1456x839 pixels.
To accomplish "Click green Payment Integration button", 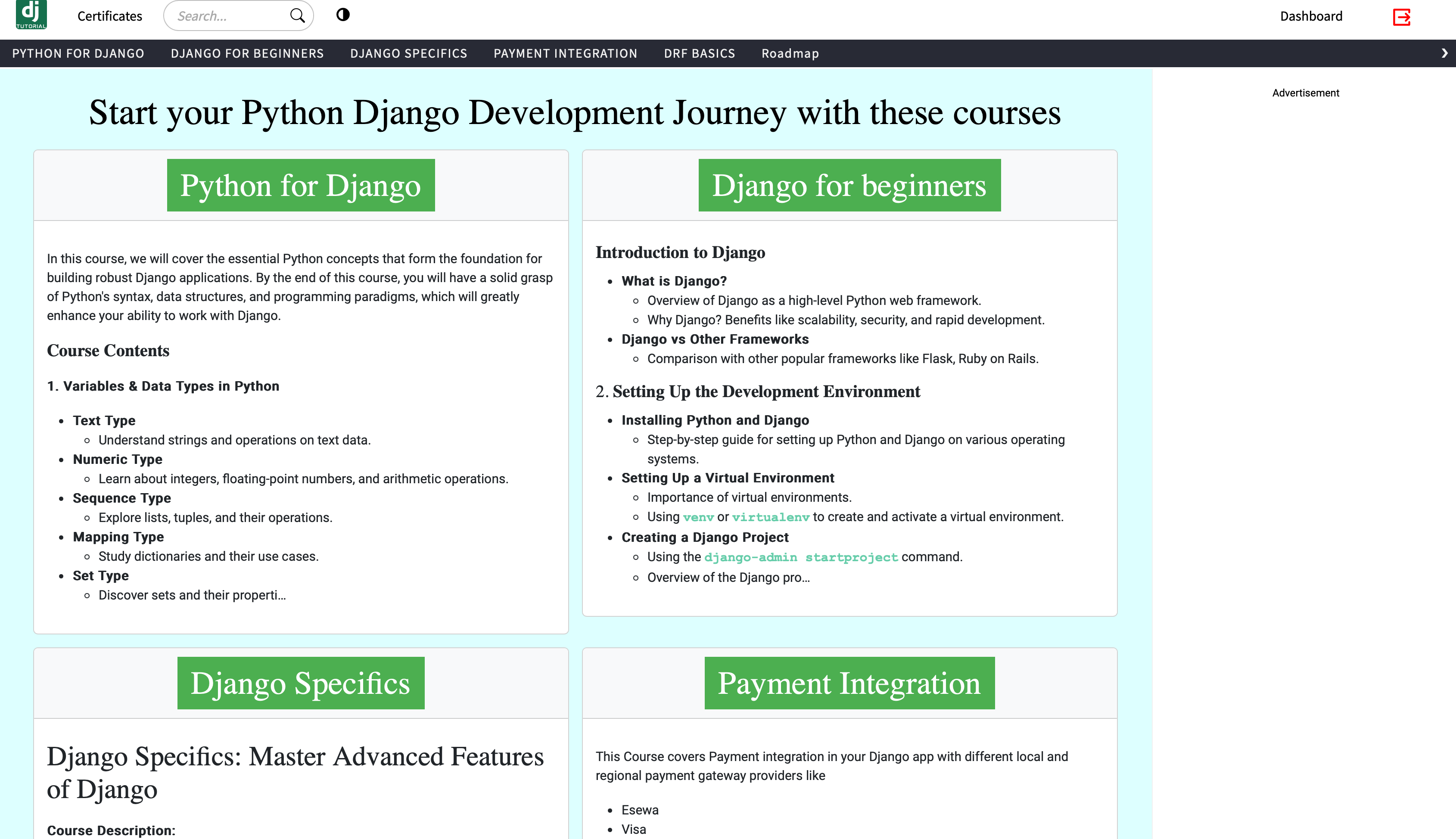I will (x=849, y=683).
